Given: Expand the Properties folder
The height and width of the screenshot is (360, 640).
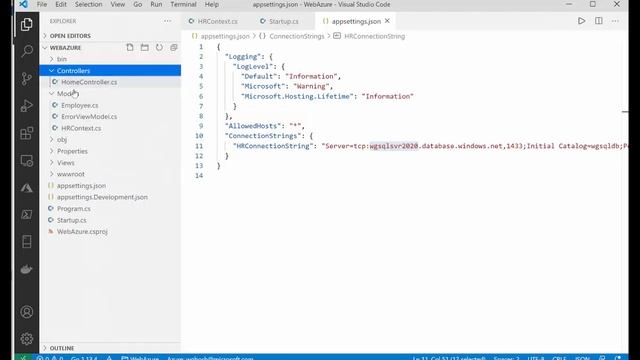Looking at the screenshot, I should [x=72, y=151].
